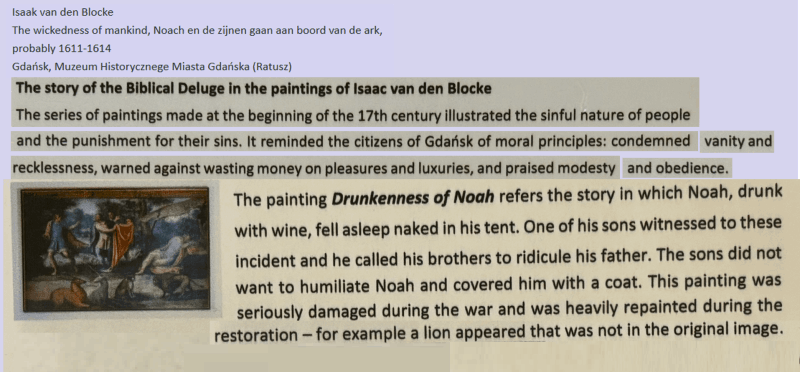Click the Drunkenness of Noah painting thumbnail
800x372 pixels.
(x=115, y=249)
